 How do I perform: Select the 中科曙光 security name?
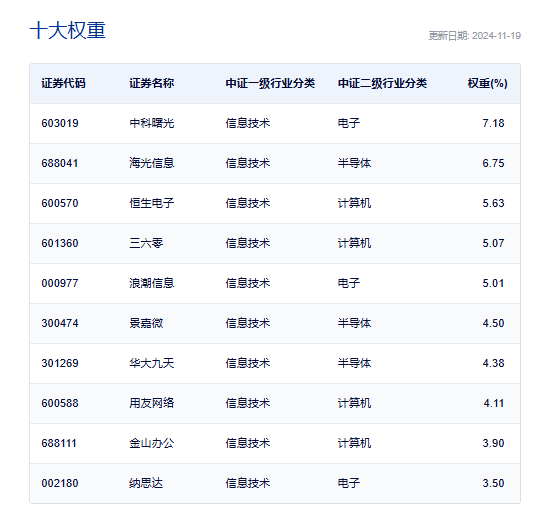tap(151, 123)
